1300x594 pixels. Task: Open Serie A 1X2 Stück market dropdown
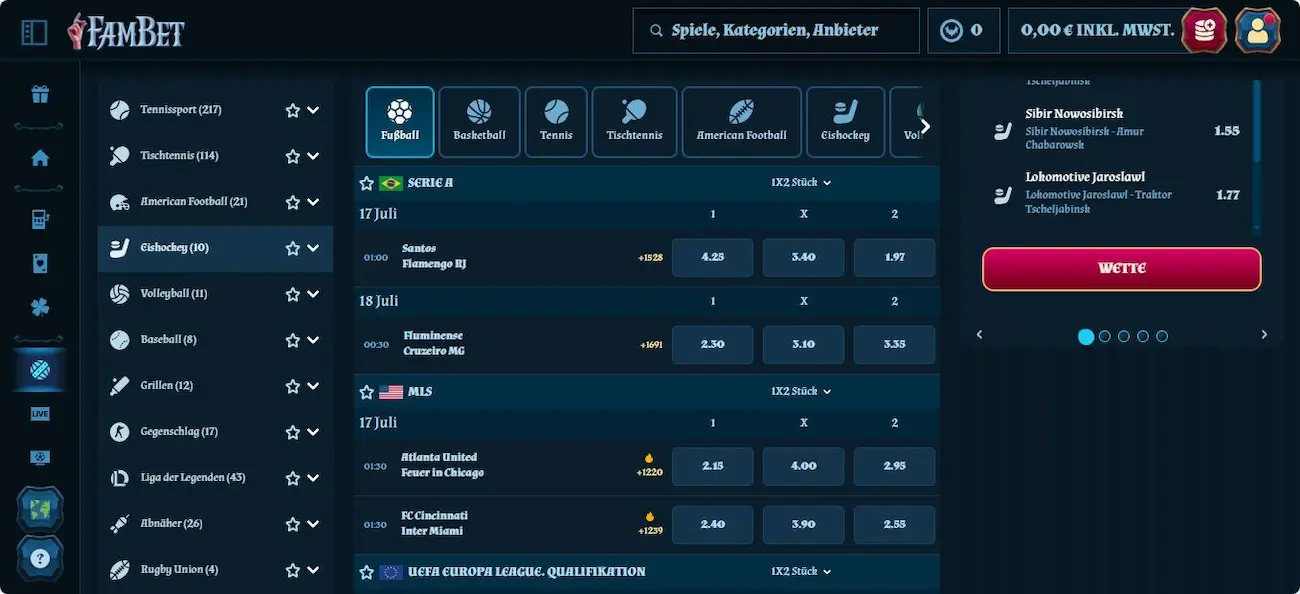tap(801, 183)
